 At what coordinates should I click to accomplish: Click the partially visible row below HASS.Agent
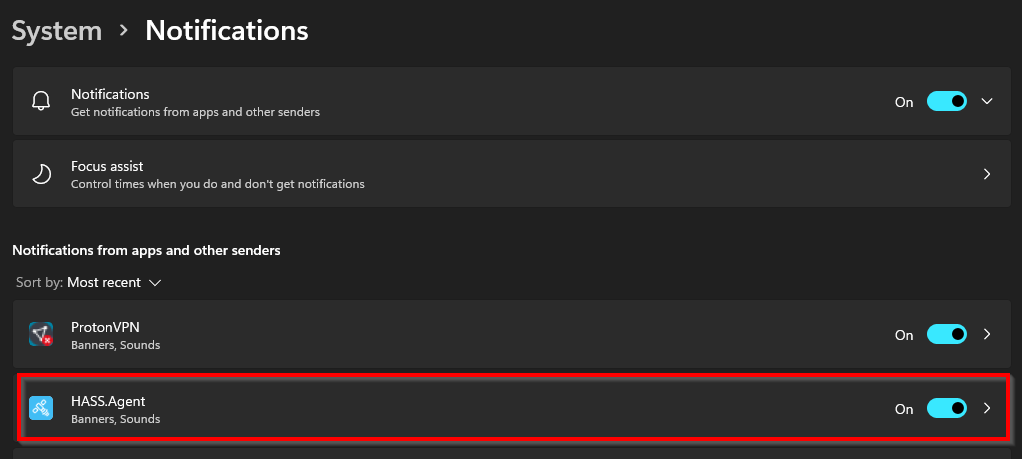pyautogui.click(x=512, y=453)
